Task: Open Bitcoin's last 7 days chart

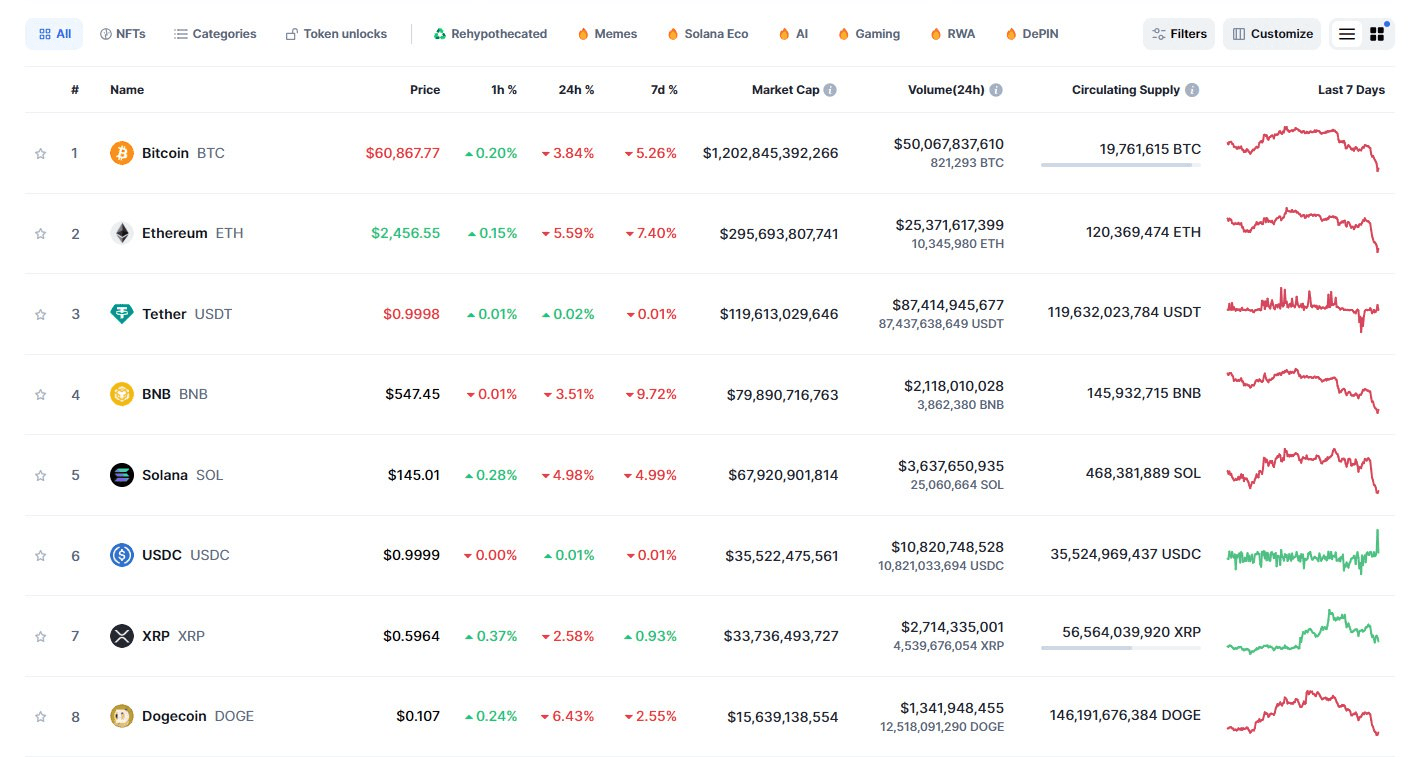Action: tap(1303, 149)
